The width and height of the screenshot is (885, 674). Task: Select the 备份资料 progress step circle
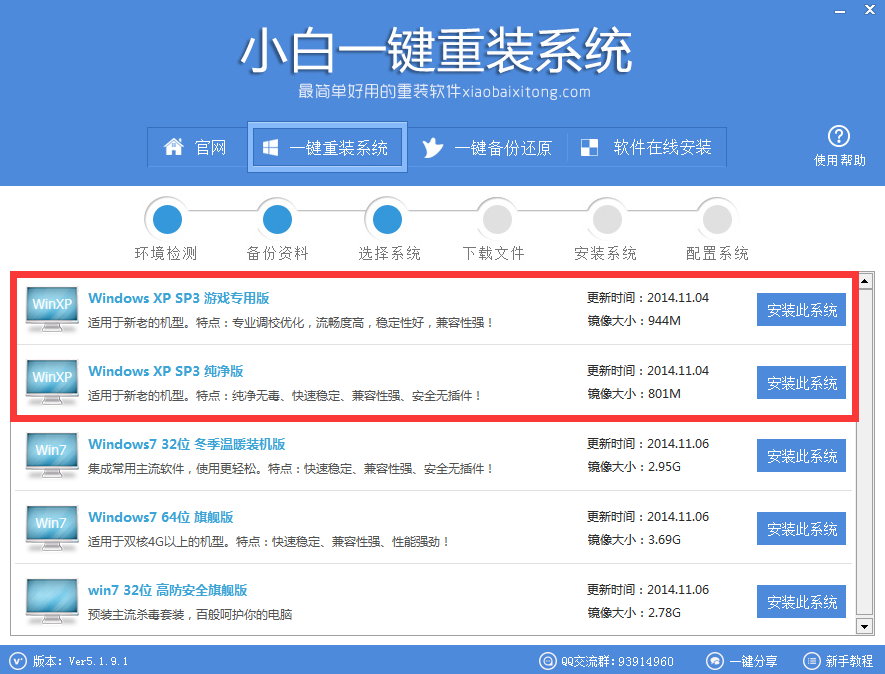(277, 219)
